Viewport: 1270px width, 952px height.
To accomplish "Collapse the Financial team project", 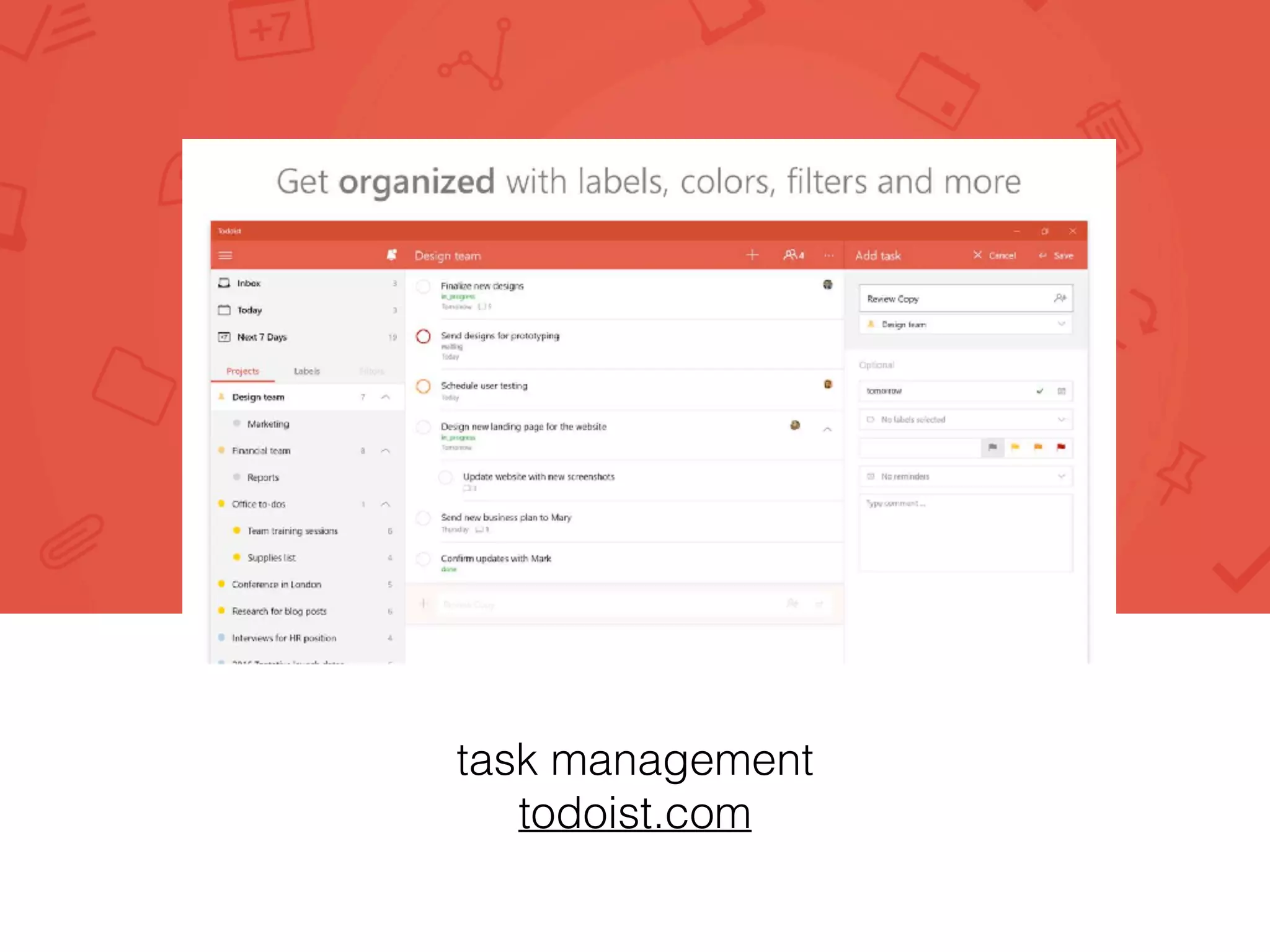I will 385,451.
